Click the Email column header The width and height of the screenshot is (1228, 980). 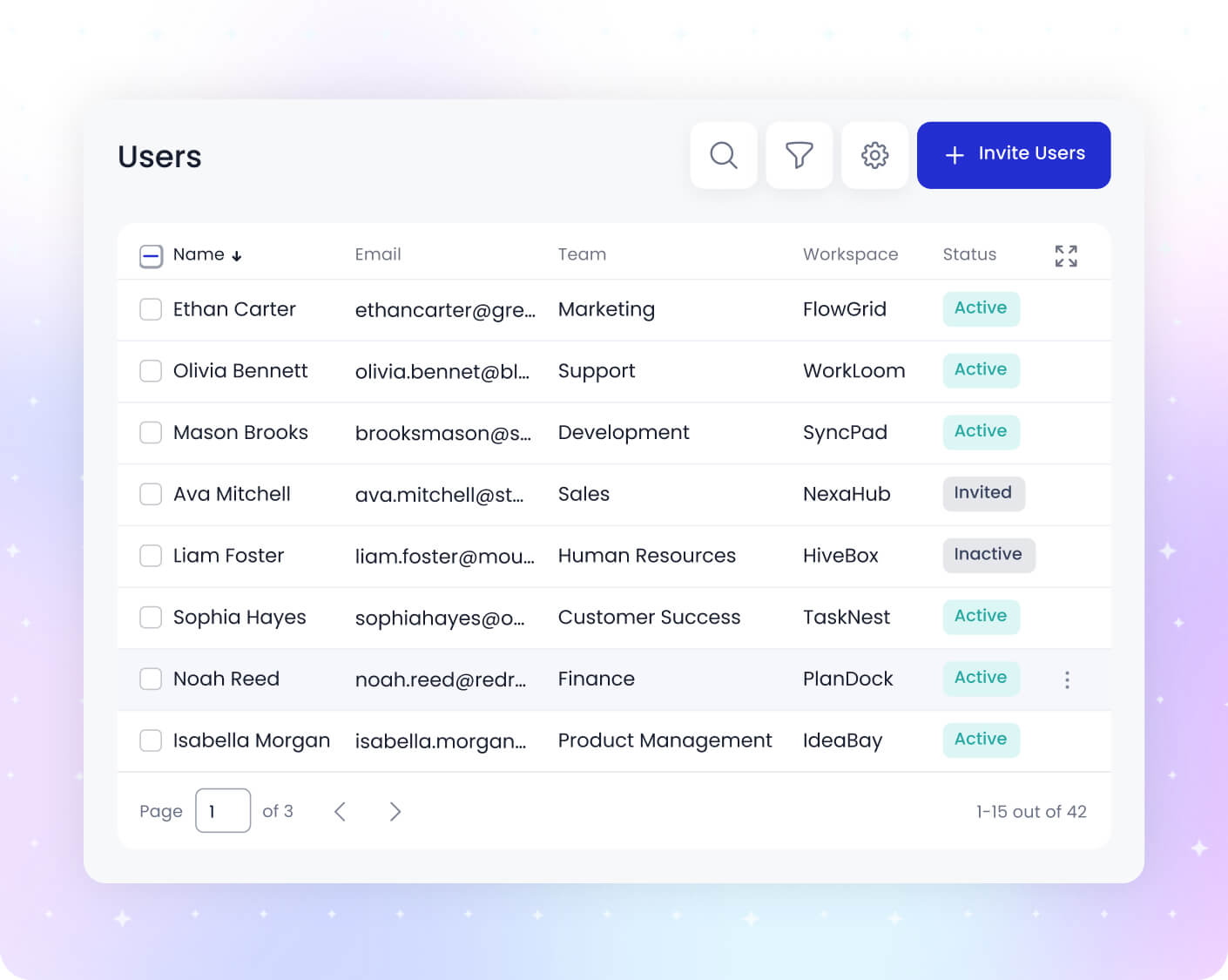point(378,254)
